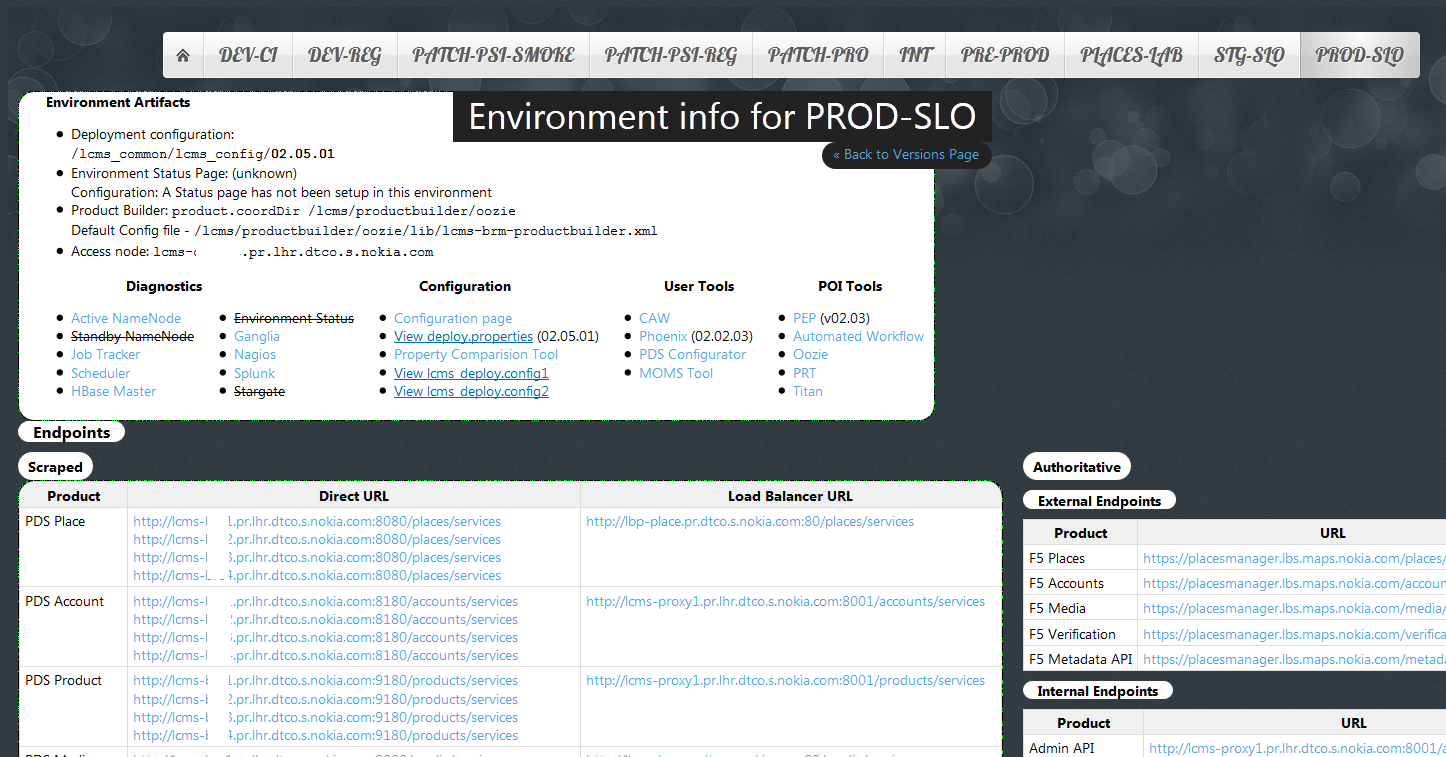The height and width of the screenshot is (757, 1446).
Task: Open first PDS Product direct URL
Action: (325, 680)
